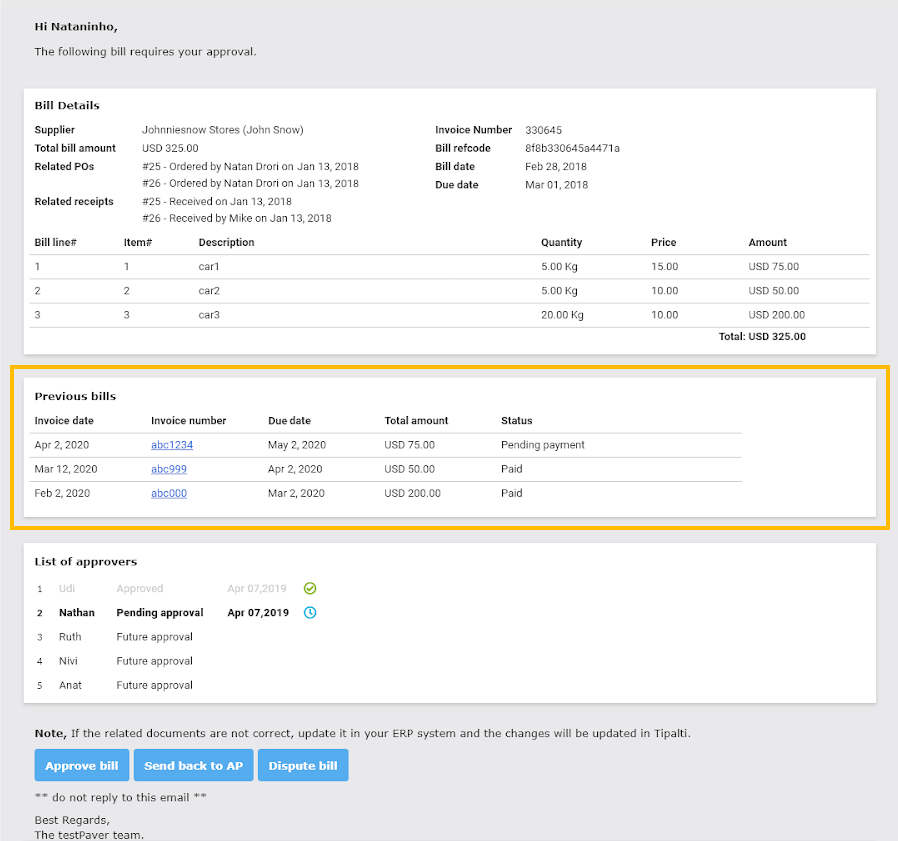Screen dimensions: 898x841
Task: Click the invoice date Feb 2, 2020
Action: pos(62,493)
